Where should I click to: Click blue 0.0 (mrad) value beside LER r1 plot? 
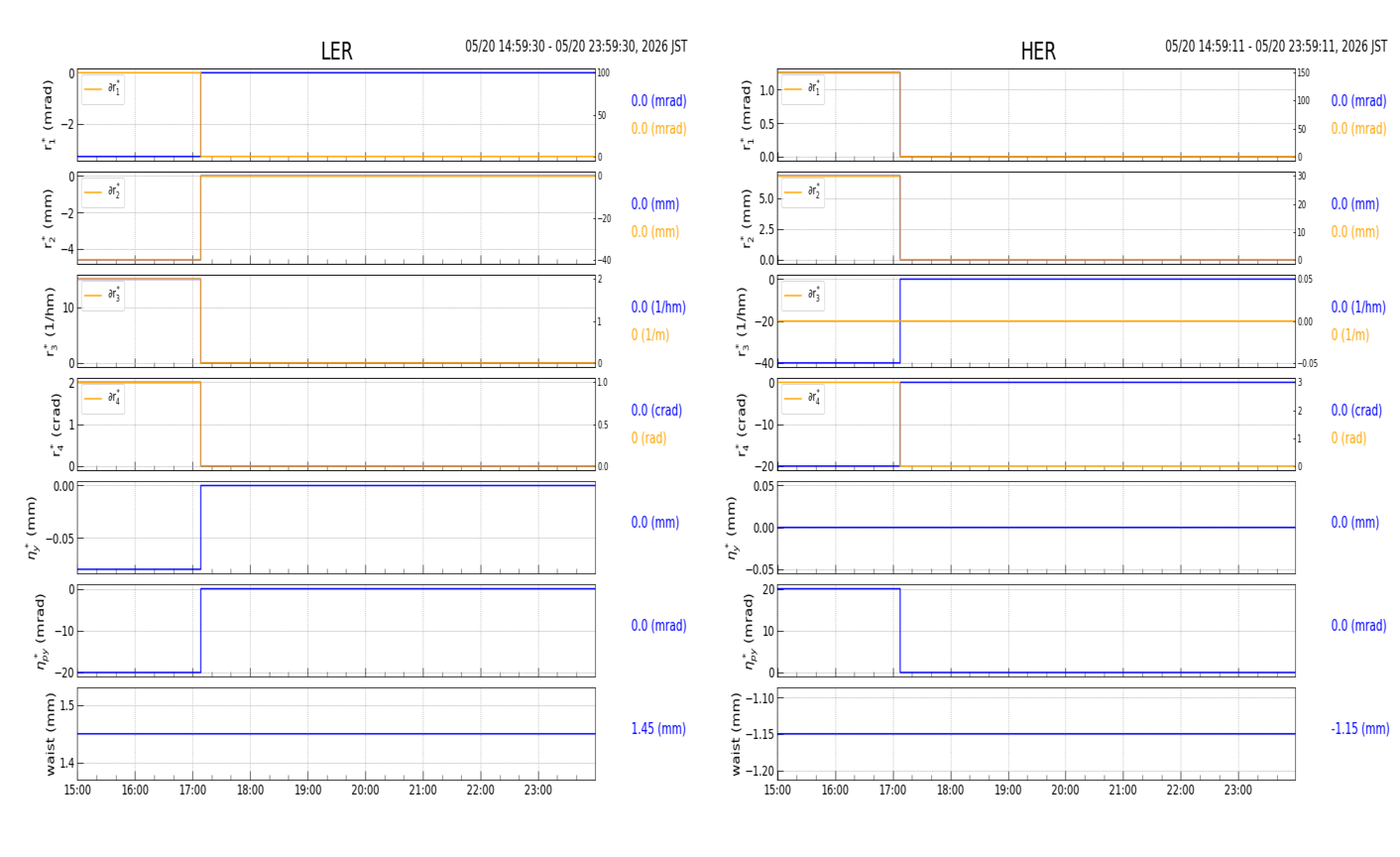click(658, 101)
